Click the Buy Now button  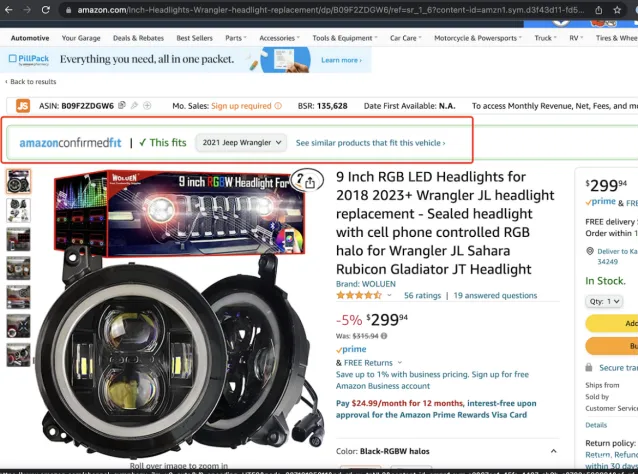612,346
